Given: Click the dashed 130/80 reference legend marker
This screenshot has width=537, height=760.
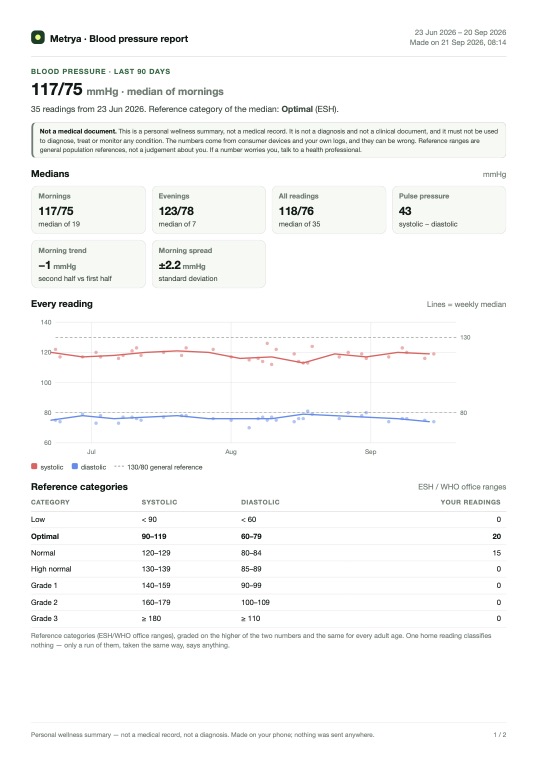Looking at the screenshot, I should pos(119,467).
